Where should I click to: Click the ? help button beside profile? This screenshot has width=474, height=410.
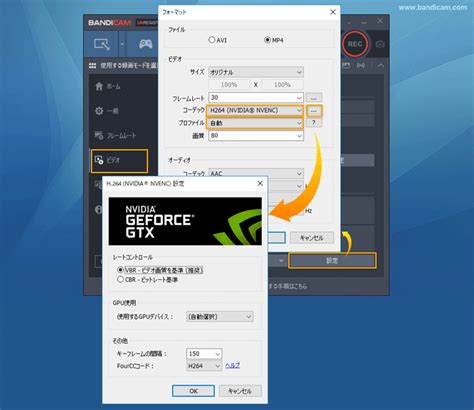(x=314, y=123)
